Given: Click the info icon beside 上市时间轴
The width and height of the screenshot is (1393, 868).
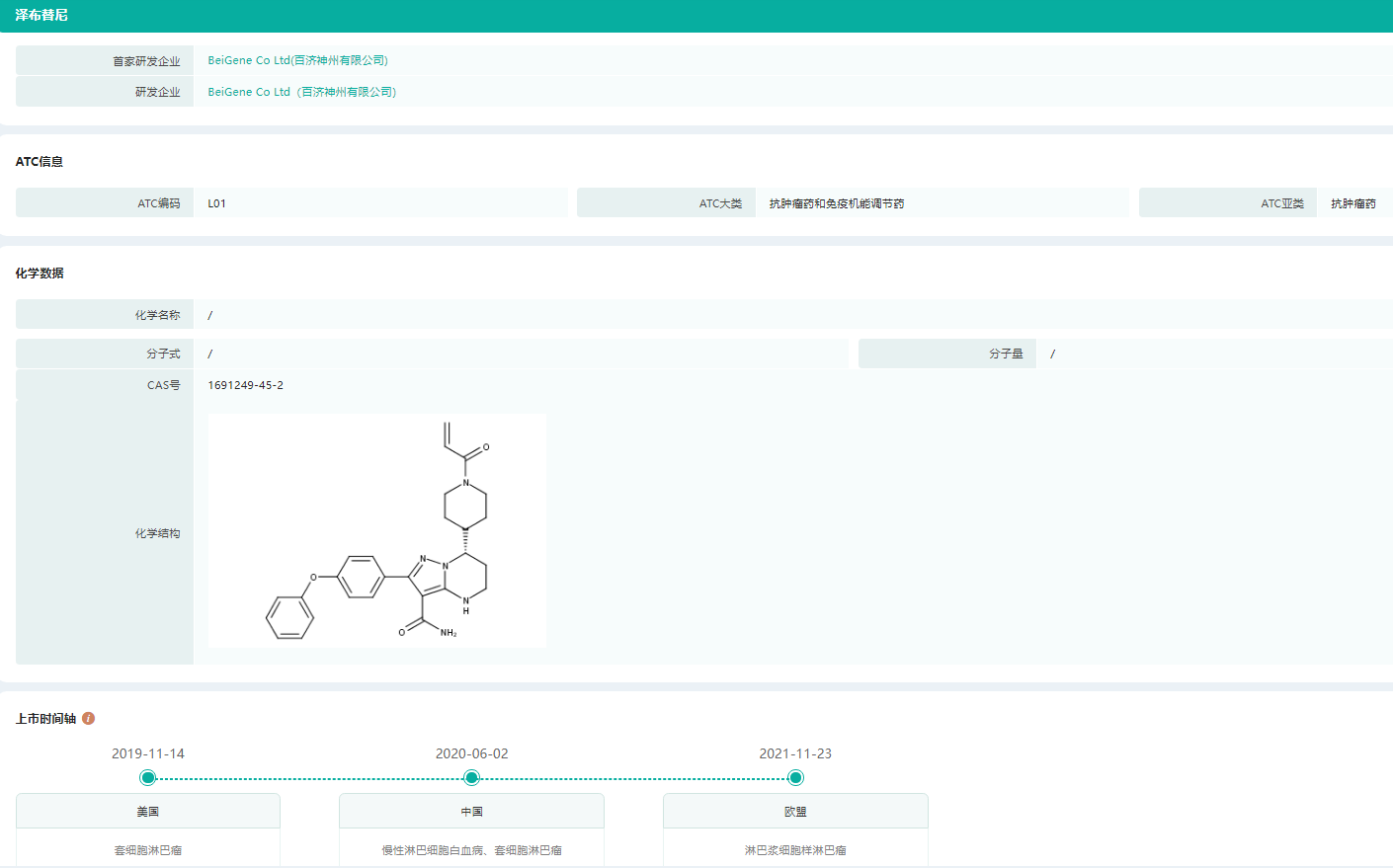Looking at the screenshot, I should pyautogui.click(x=88, y=719).
